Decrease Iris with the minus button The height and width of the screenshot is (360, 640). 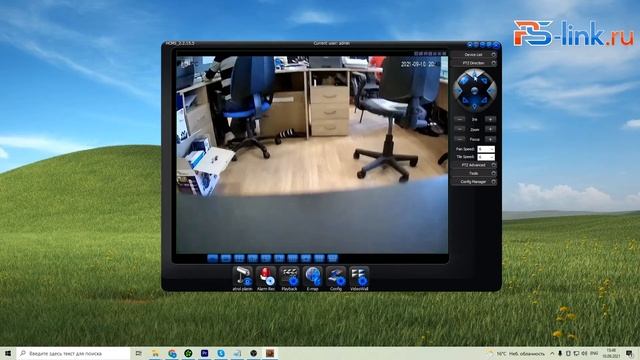(x=460, y=119)
